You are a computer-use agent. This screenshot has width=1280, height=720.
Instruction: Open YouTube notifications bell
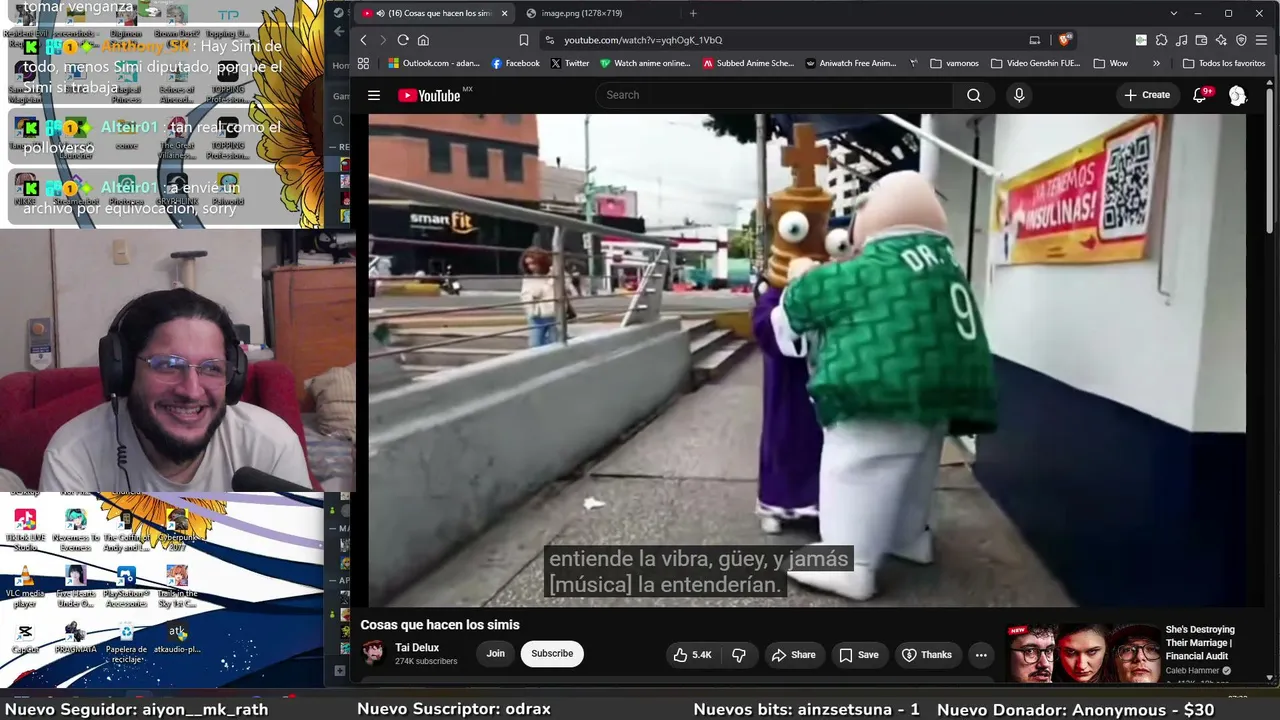[1200, 95]
